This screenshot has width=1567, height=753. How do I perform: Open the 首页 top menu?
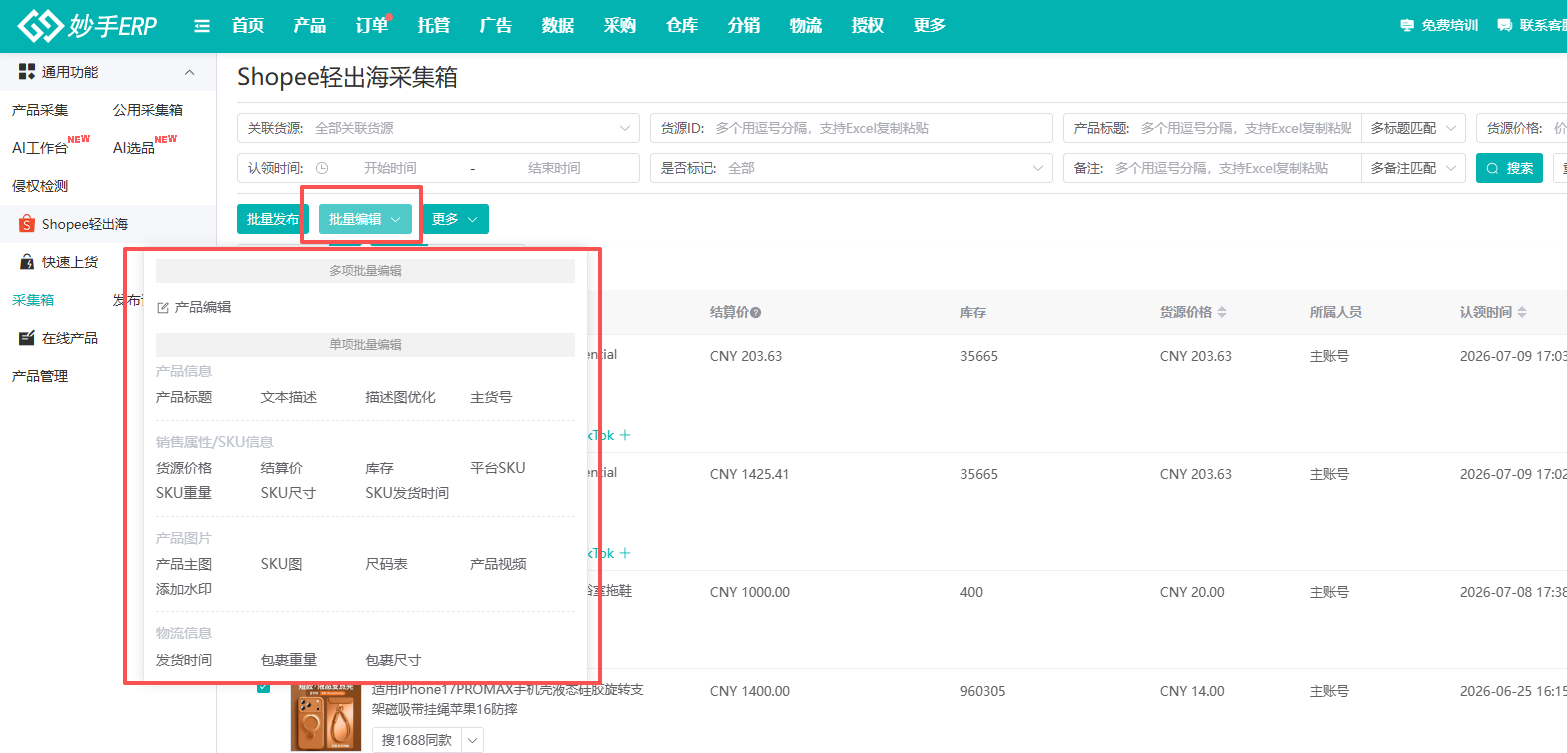[248, 26]
